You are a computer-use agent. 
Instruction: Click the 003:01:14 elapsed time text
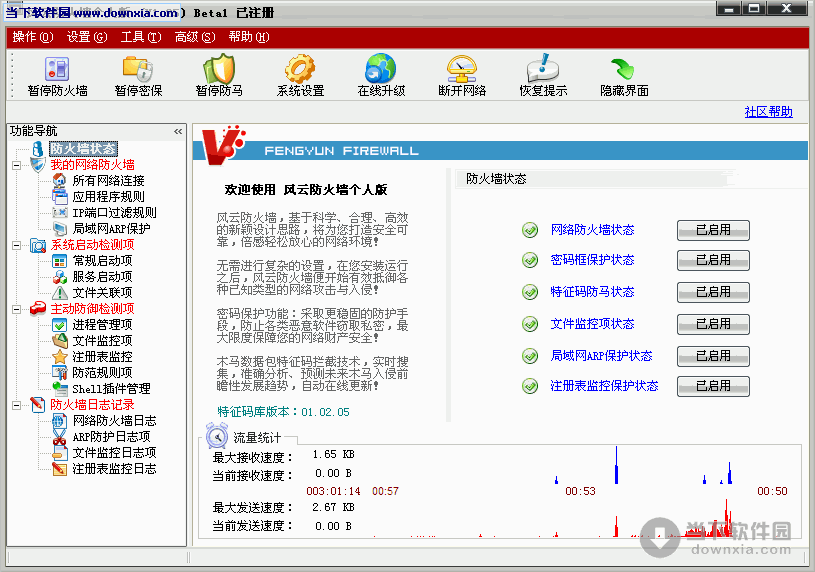[x=333, y=491]
